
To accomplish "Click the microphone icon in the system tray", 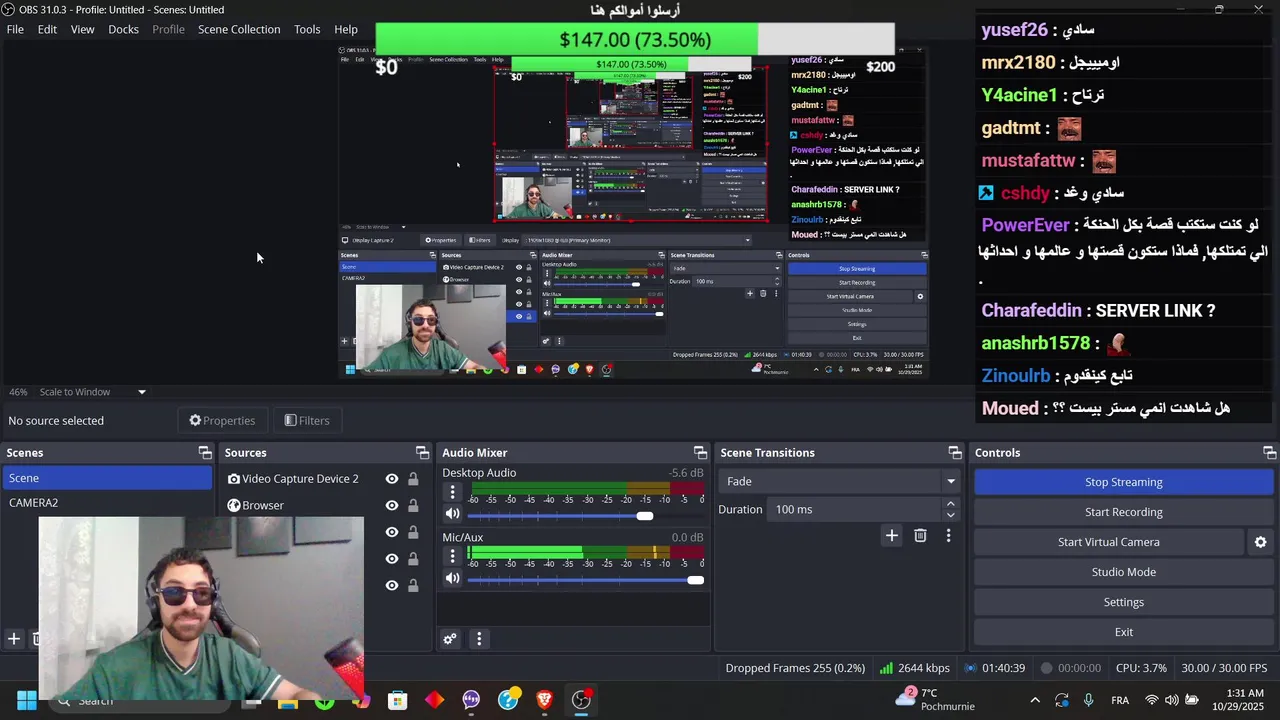I will 1088,700.
